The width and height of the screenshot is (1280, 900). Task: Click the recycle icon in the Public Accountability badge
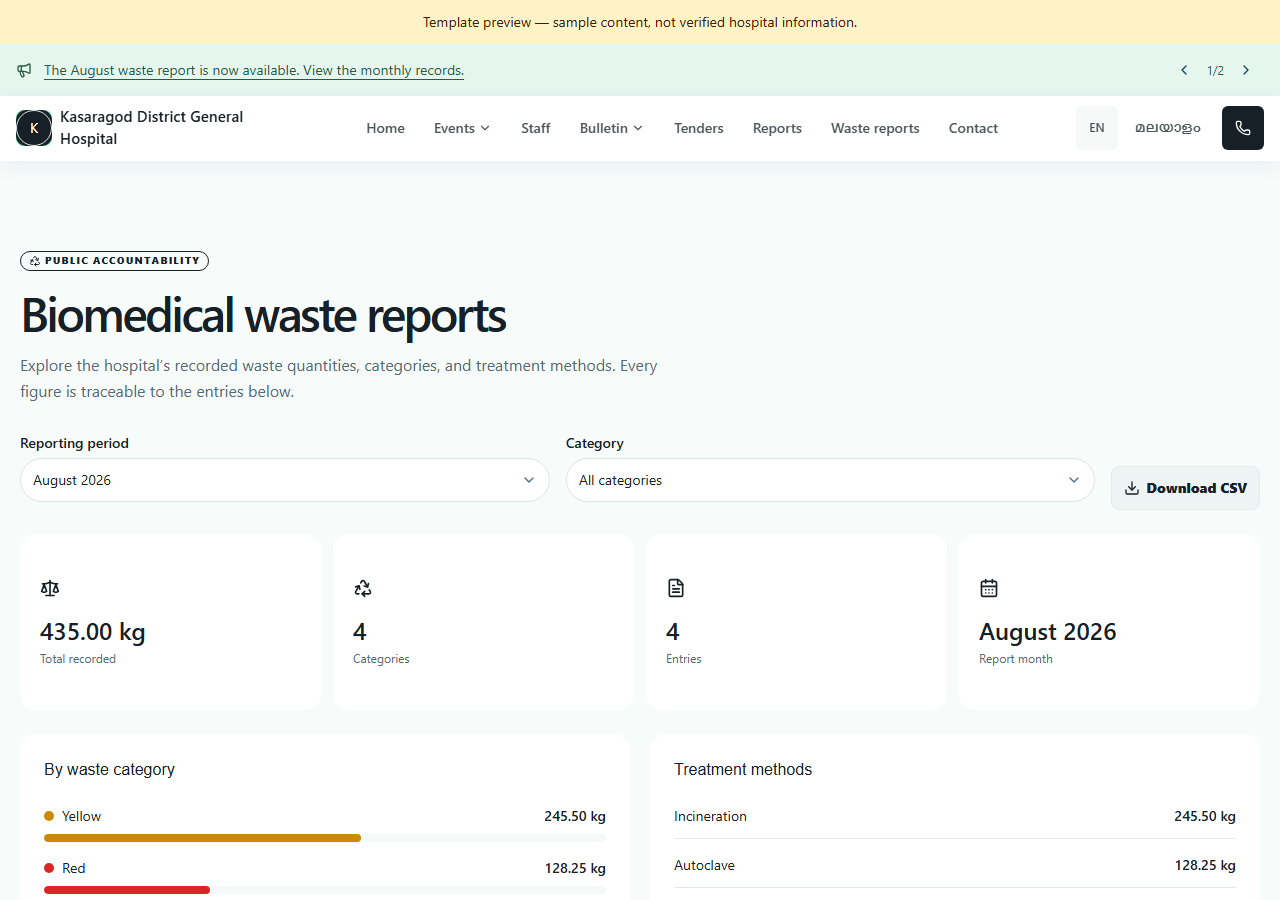coord(35,261)
